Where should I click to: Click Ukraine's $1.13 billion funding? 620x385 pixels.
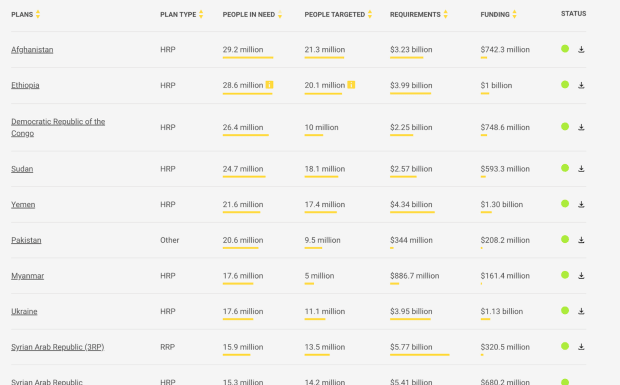click(502, 311)
